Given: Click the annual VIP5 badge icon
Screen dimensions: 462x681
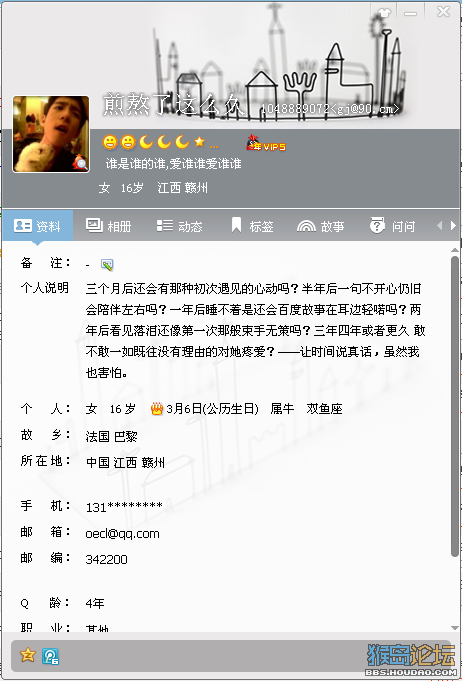Looking at the screenshot, I should click(x=266, y=143).
